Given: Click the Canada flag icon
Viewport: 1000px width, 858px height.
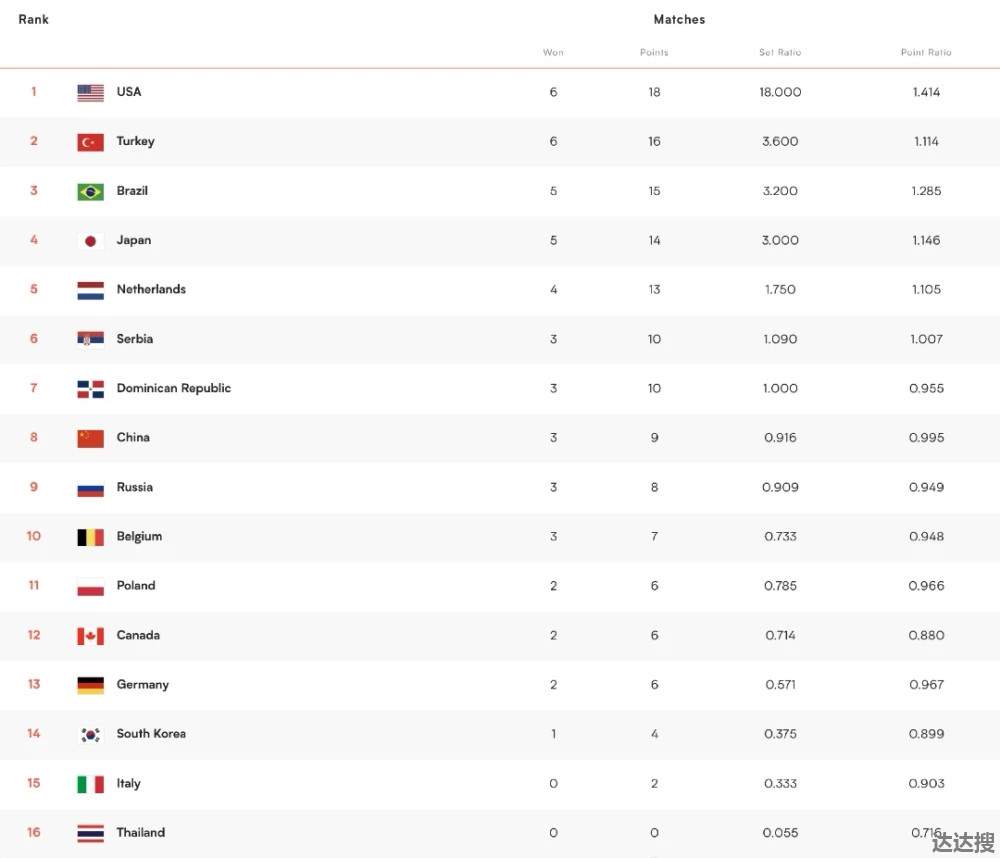Looking at the screenshot, I should tap(91, 636).
